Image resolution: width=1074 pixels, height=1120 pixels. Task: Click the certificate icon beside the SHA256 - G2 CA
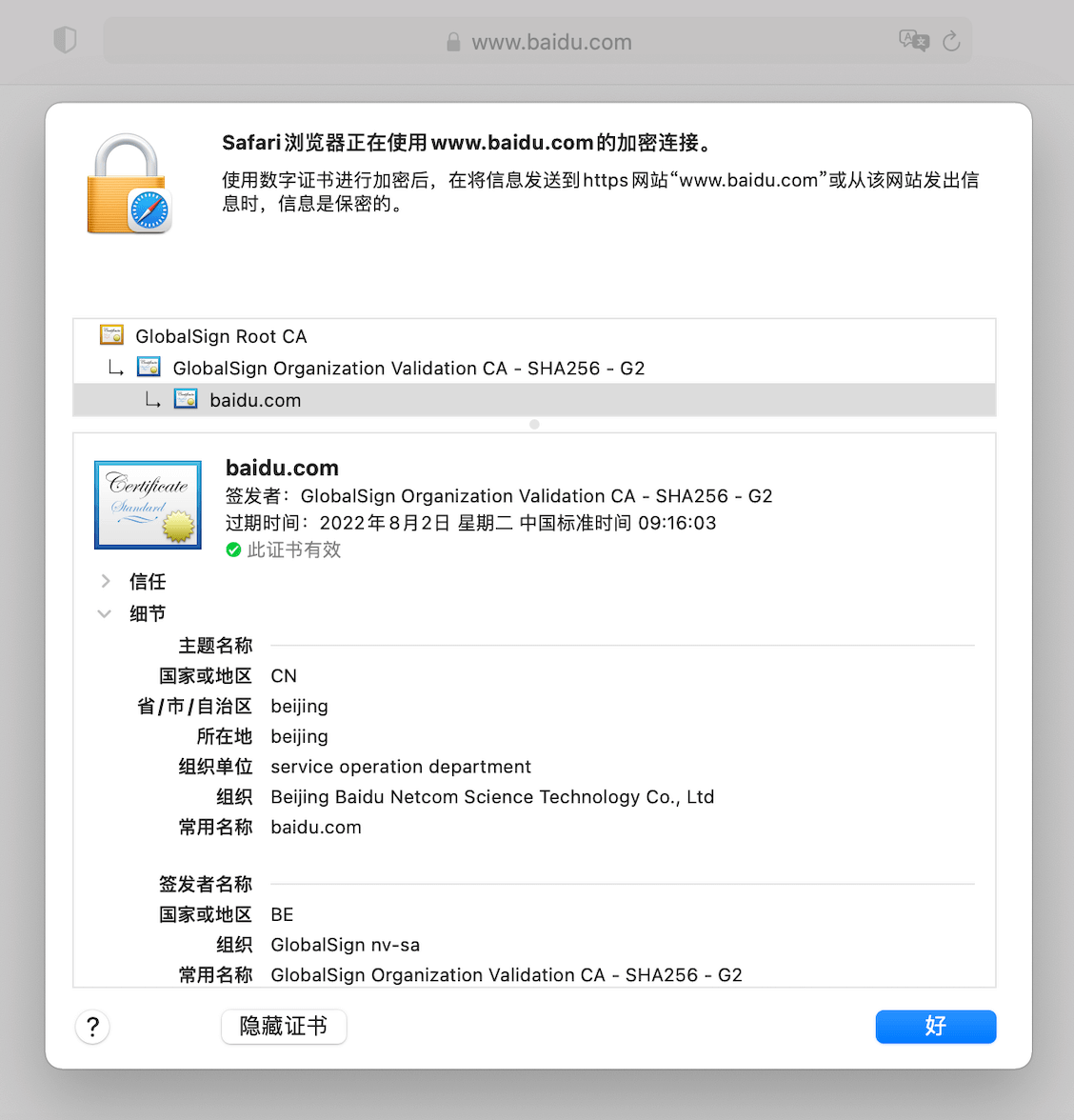click(149, 368)
